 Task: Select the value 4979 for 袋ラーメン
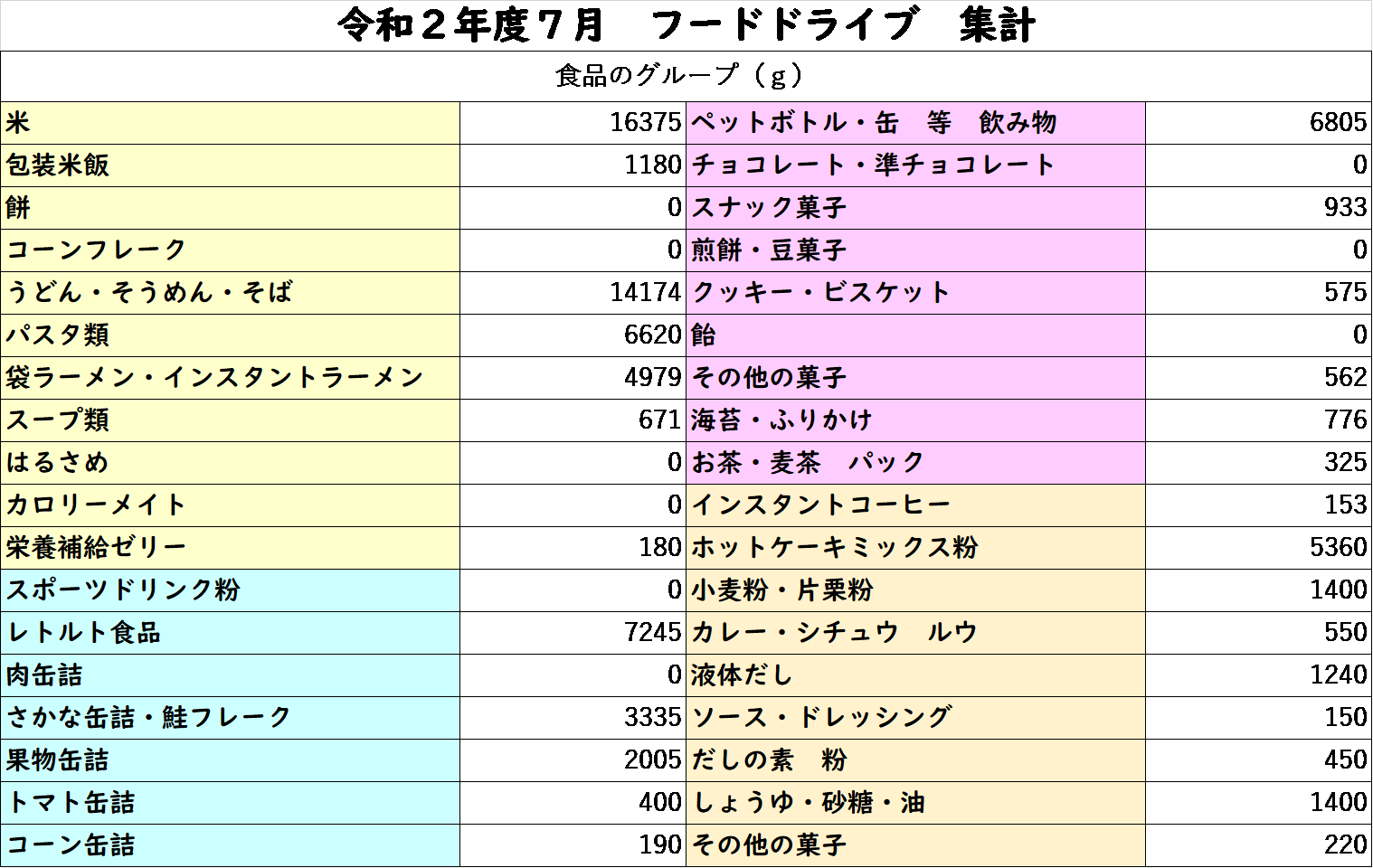click(573, 378)
